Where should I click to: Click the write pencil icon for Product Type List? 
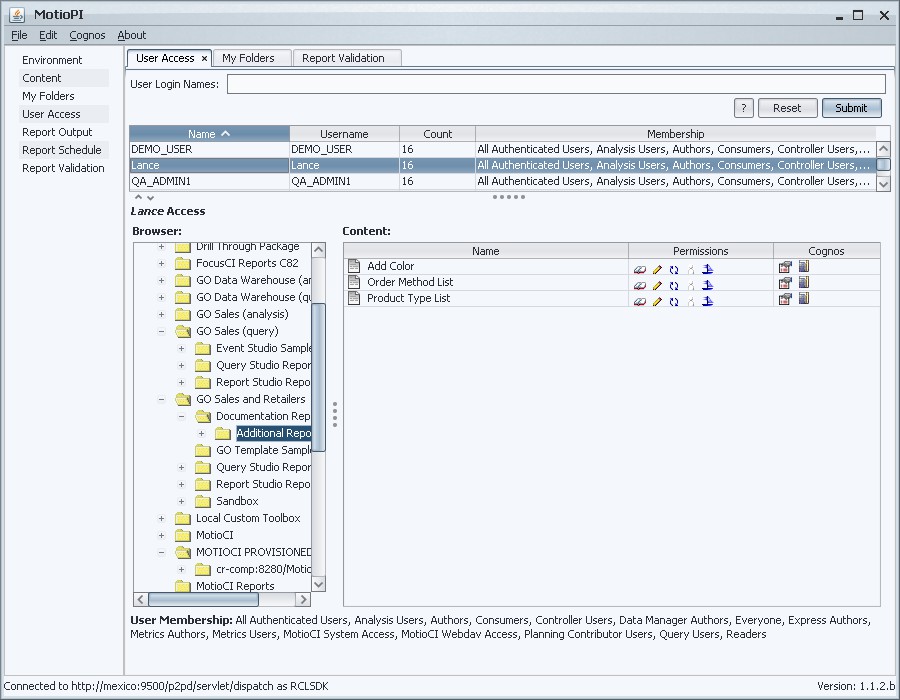tap(657, 301)
